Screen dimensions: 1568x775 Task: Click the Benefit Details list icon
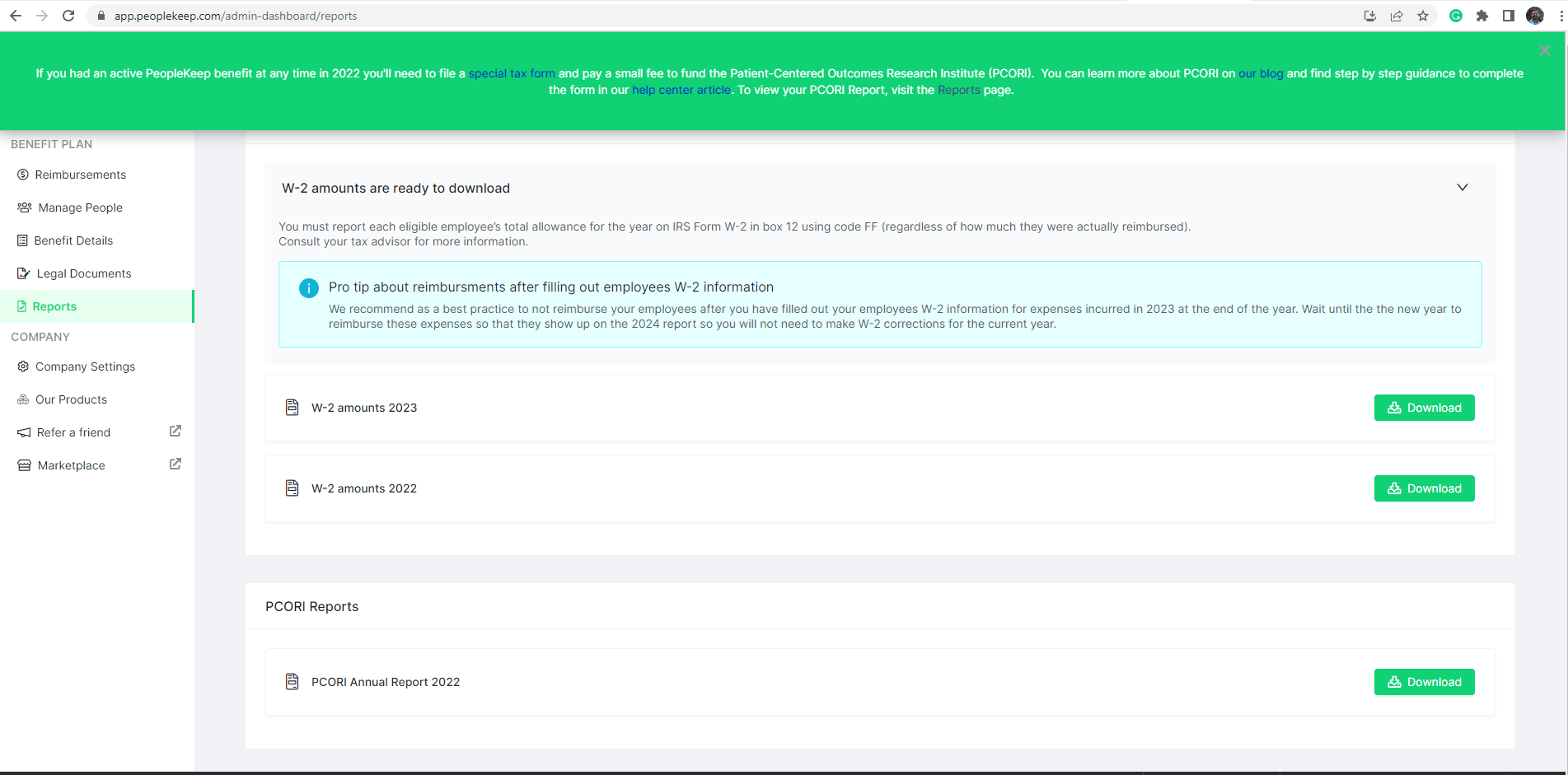(x=22, y=240)
